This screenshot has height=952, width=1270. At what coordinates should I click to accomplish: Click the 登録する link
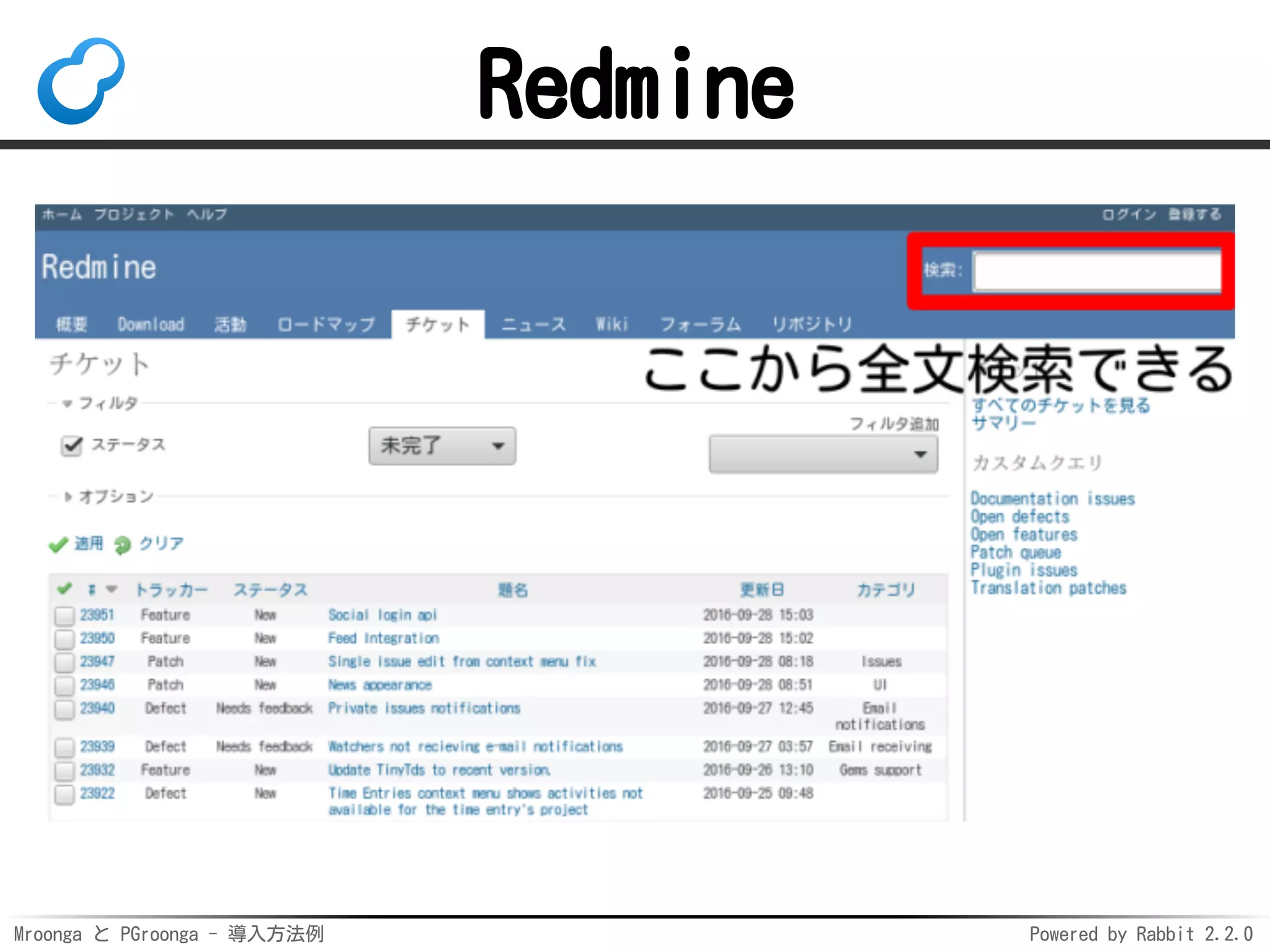tap(1195, 214)
